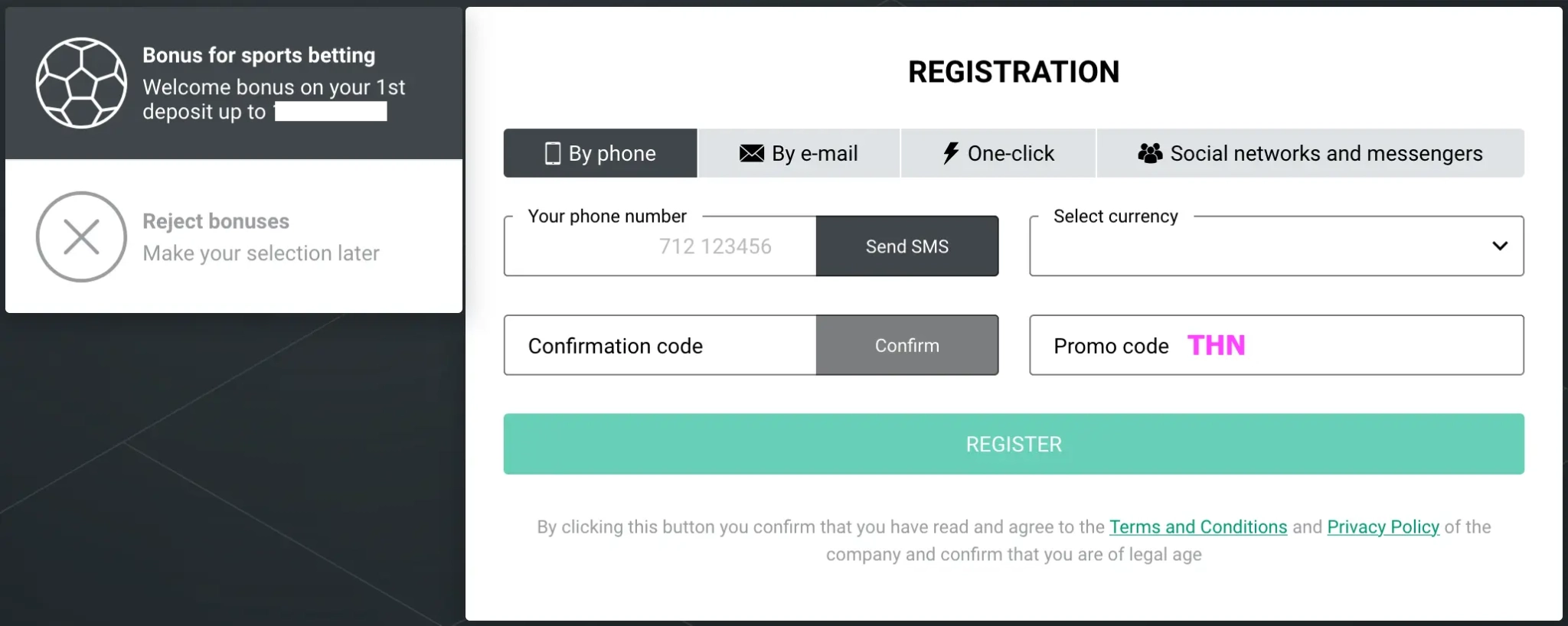Open the Select currency combo box

tap(1276, 246)
